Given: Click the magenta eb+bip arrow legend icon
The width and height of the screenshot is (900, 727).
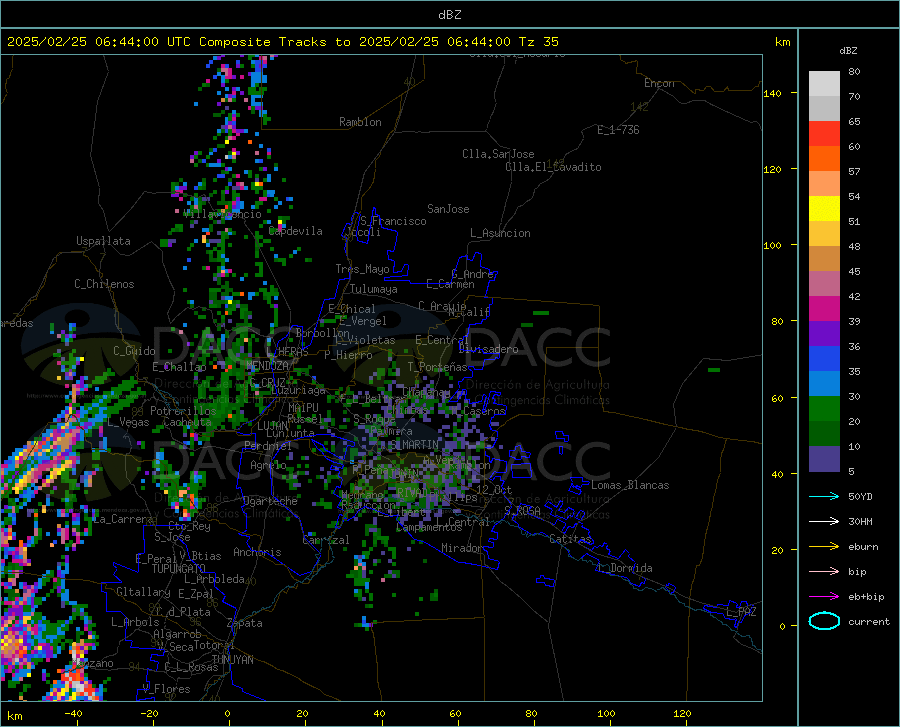Looking at the screenshot, I should pyautogui.click(x=824, y=597).
